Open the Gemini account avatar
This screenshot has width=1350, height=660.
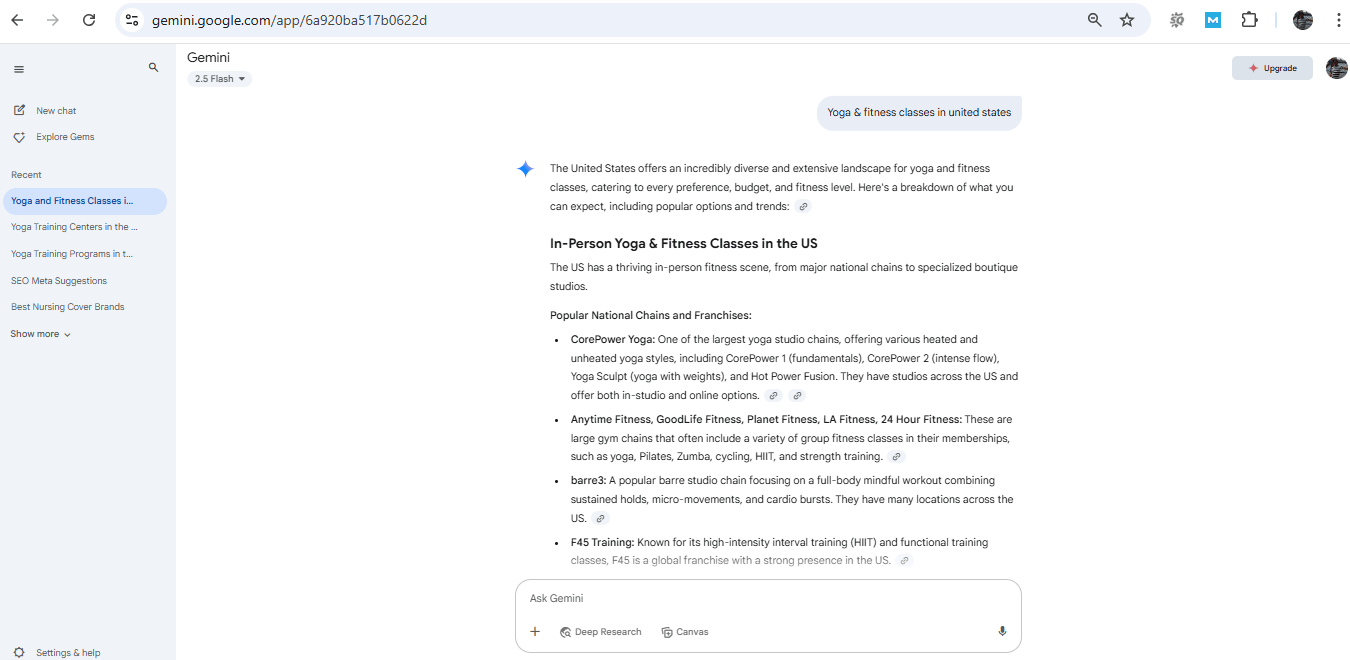point(1336,68)
